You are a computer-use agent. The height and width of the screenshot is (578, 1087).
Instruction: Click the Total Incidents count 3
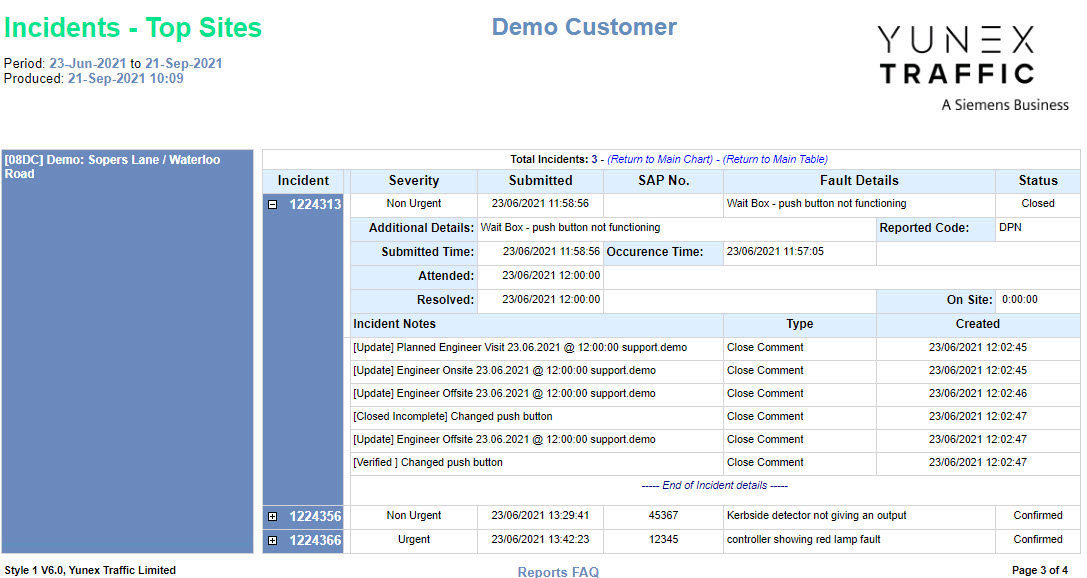[594, 159]
